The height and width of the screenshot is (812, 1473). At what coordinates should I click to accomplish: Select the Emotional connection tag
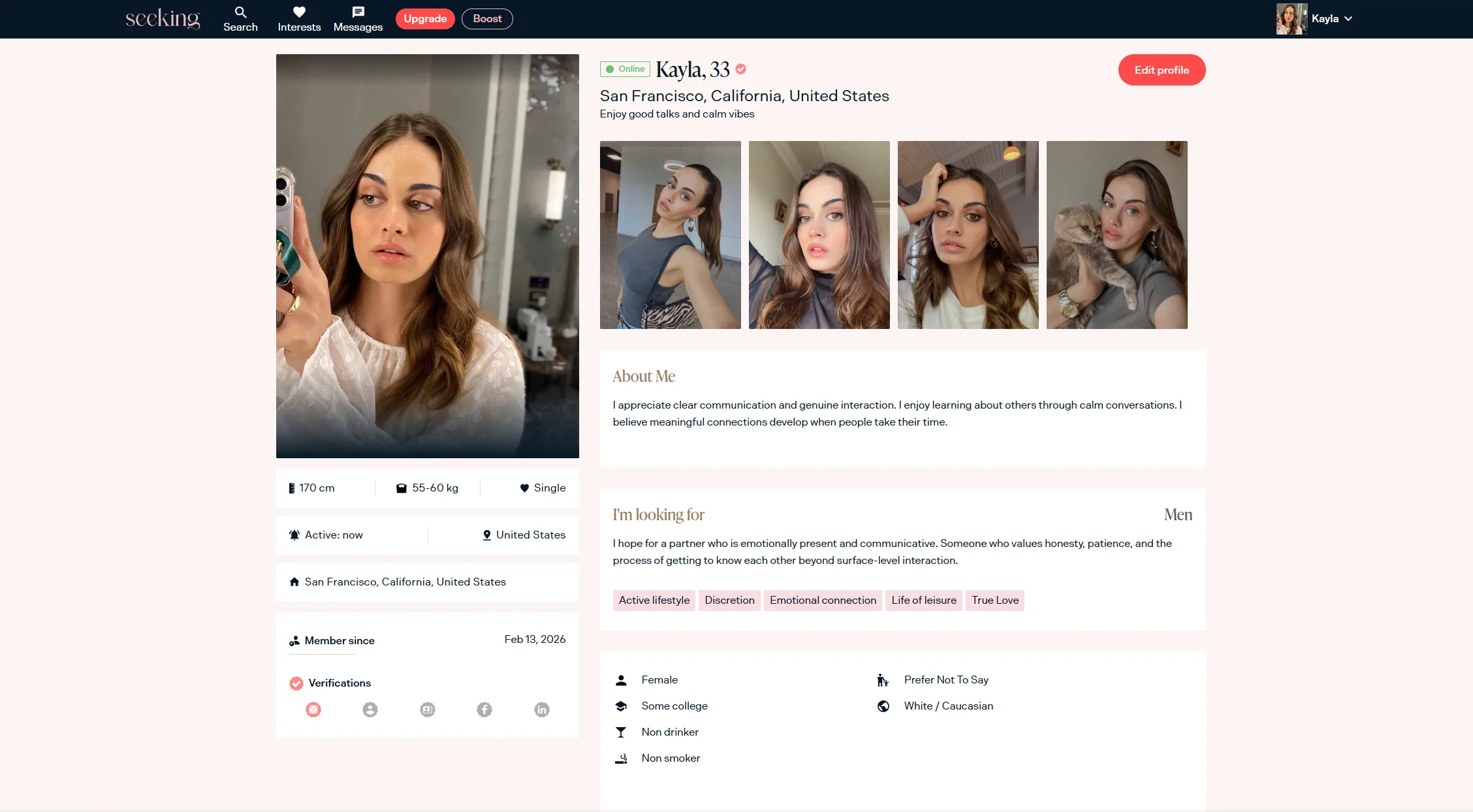click(823, 600)
